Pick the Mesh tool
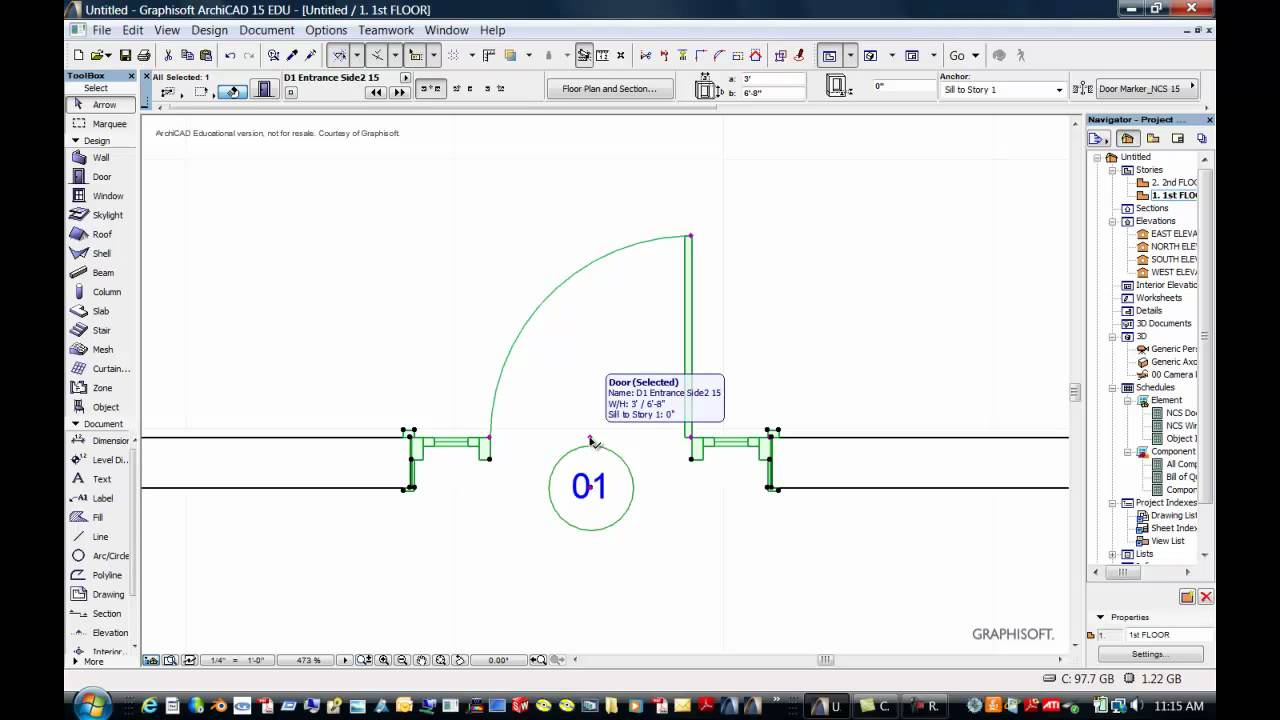 [x=101, y=350]
